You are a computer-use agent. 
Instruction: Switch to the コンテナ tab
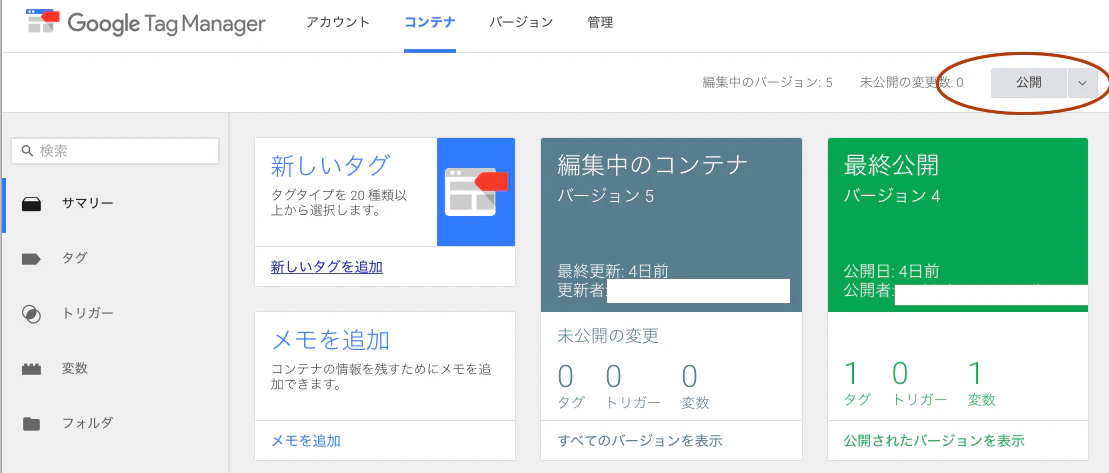[429, 23]
